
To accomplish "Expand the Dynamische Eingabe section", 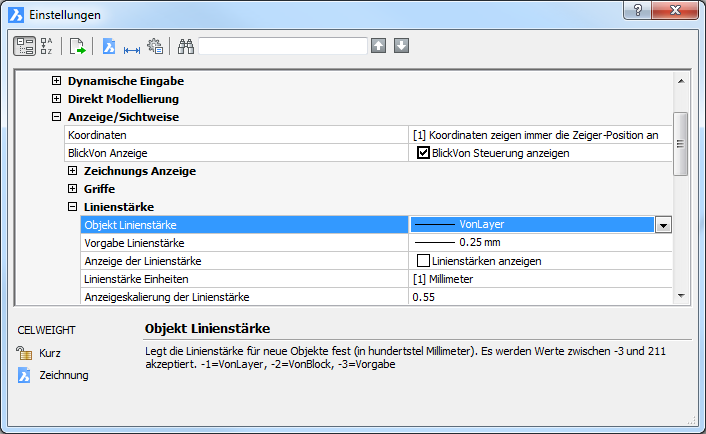I will tap(57, 81).
